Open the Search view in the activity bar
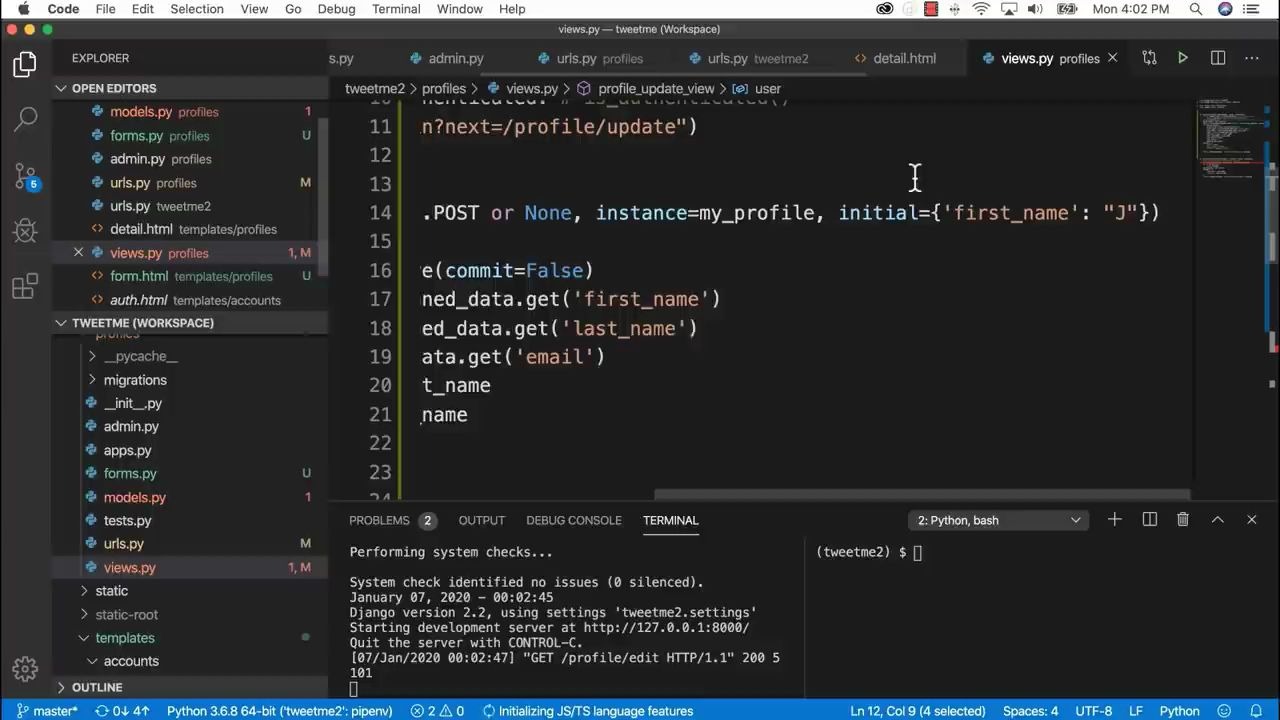1280x720 pixels. [24, 117]
